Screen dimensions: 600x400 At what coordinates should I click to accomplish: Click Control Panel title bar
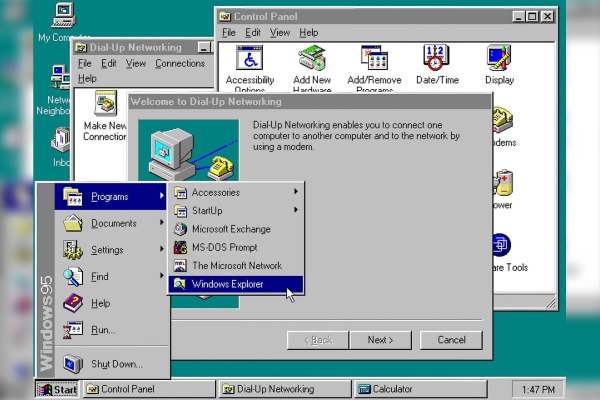point(386,16)
